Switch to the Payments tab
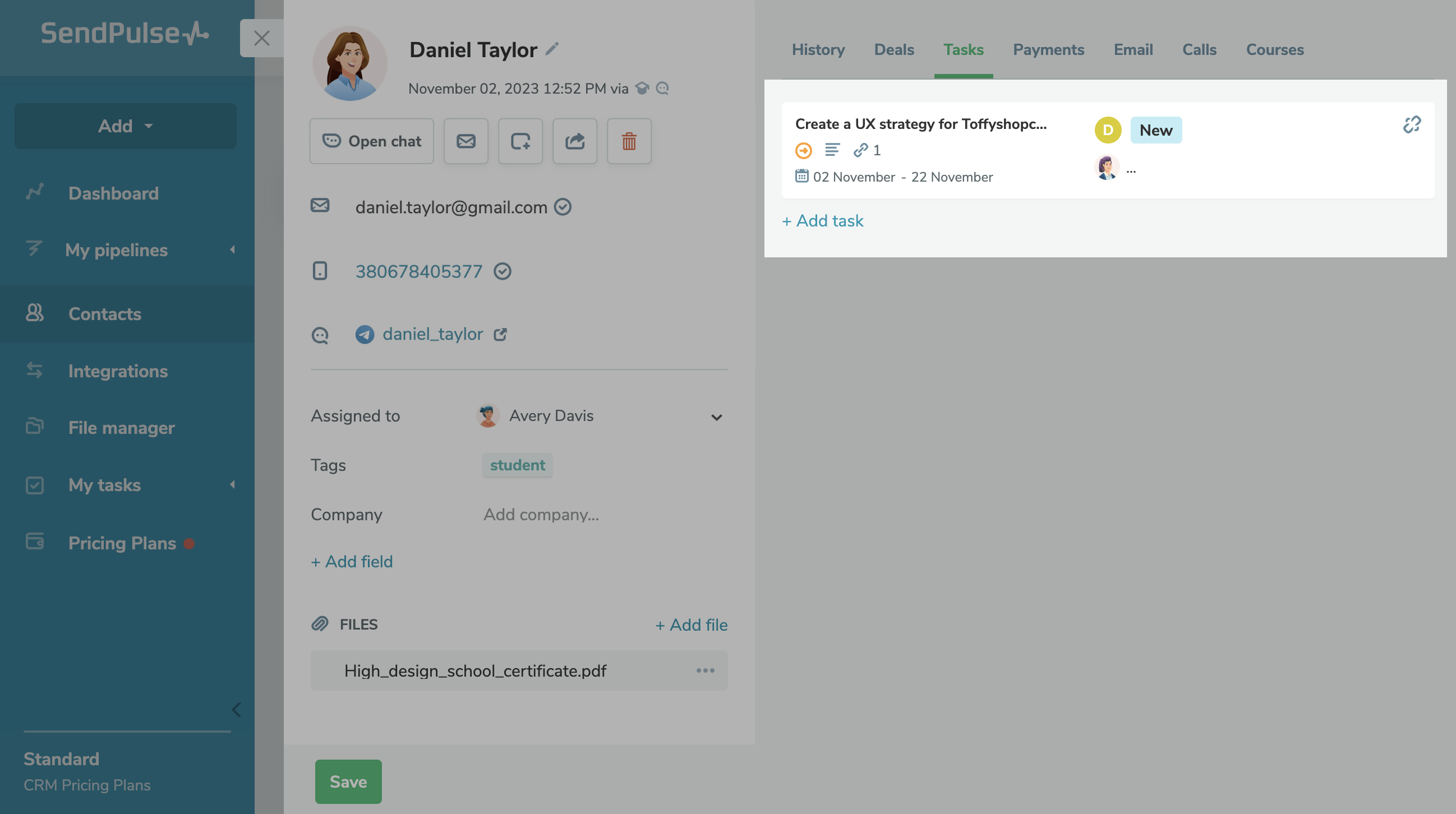This screenshot has width=1456, height=814. (x=1048, y=50)
